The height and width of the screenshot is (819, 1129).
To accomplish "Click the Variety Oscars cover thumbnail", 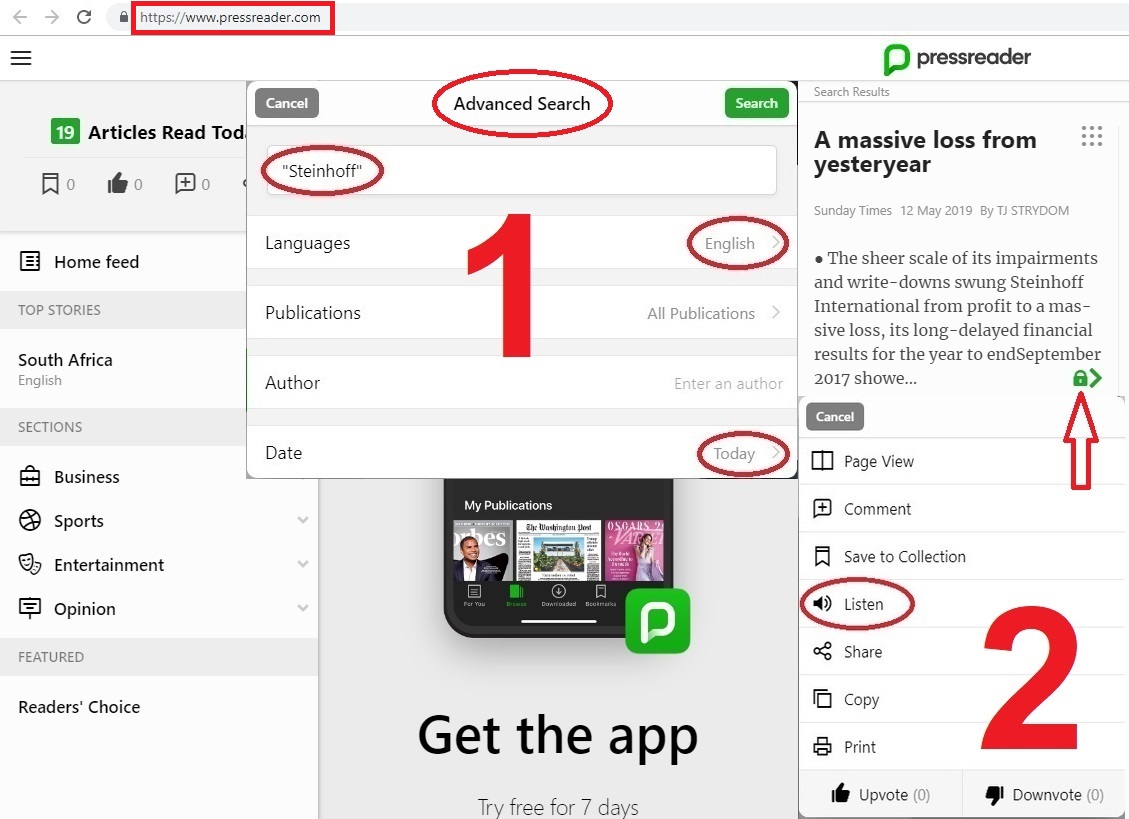I will point(634,550).
